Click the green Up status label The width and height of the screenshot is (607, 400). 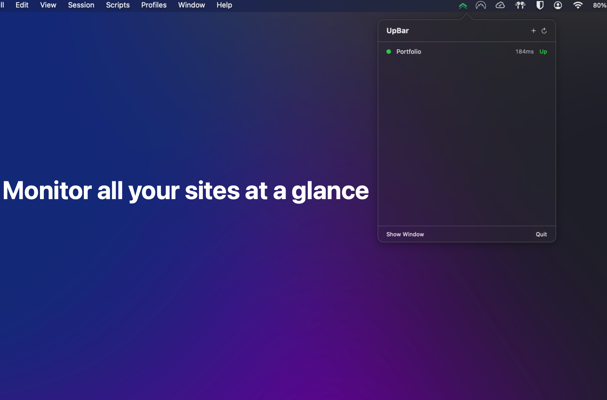543,52
